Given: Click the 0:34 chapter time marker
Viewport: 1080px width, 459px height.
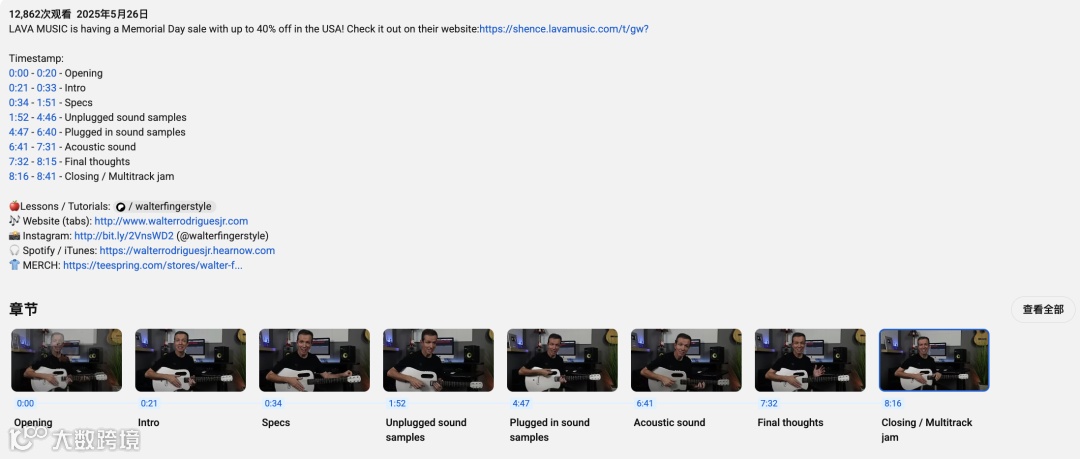Looking at the screenshot, I should [273, 404].
